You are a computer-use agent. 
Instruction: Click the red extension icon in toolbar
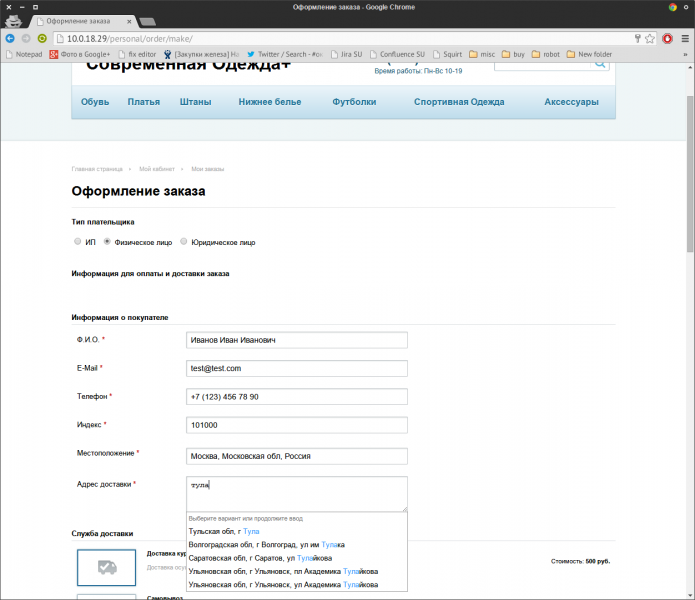(x=667, y=38)
